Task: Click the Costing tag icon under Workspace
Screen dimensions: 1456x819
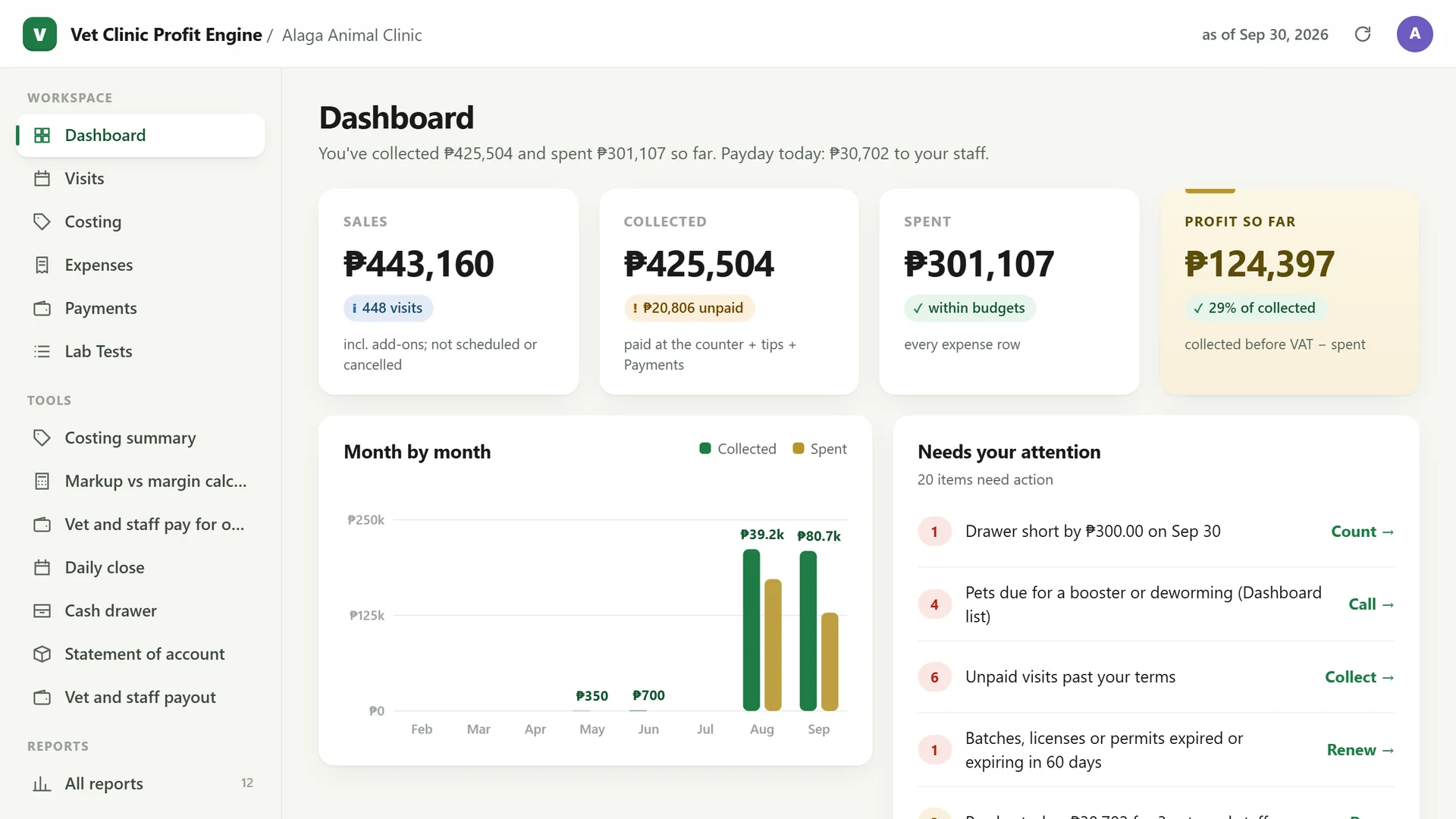Action: pos(42,221)
